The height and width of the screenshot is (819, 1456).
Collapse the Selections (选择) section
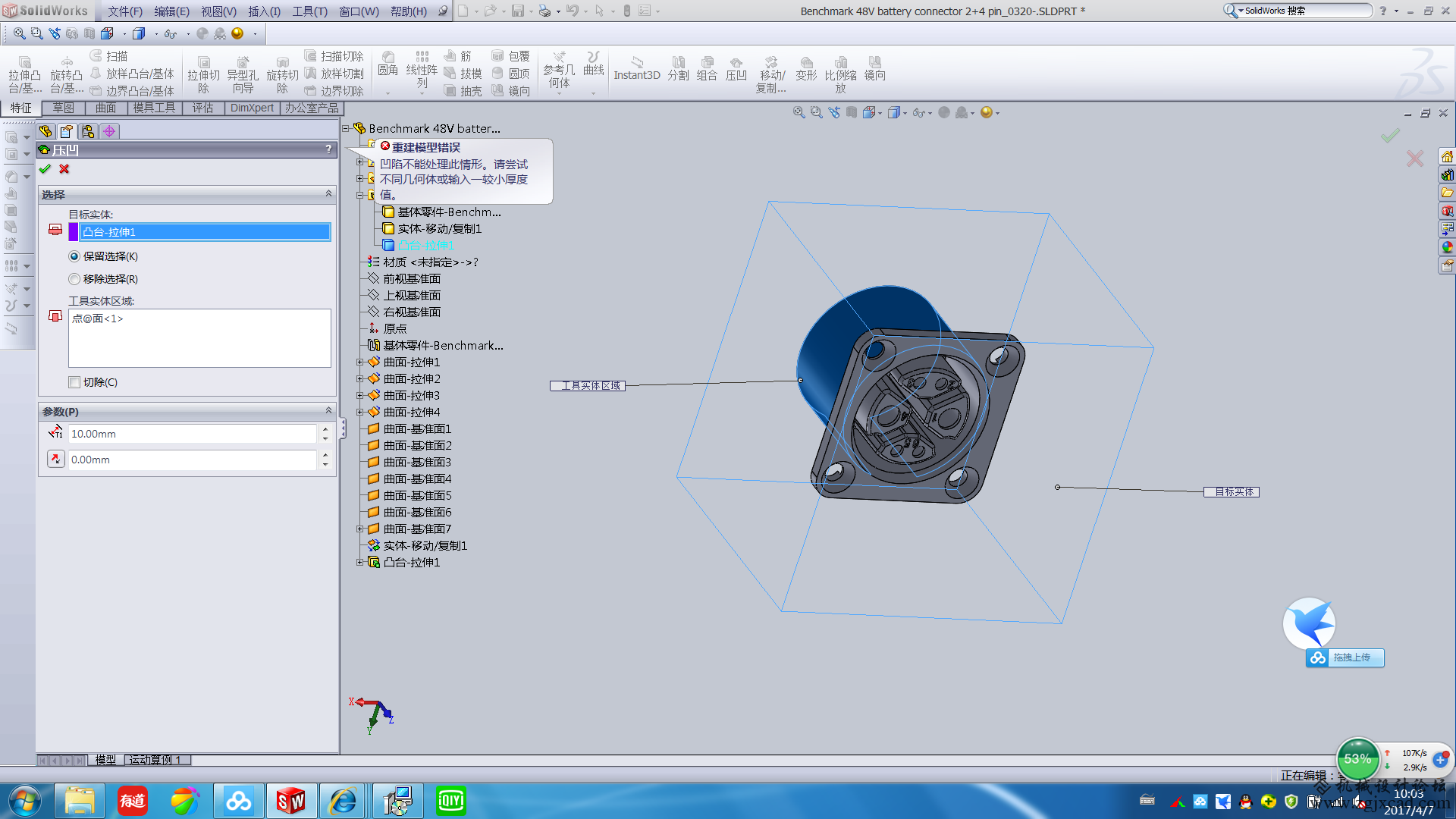click(x=328, y=194)
